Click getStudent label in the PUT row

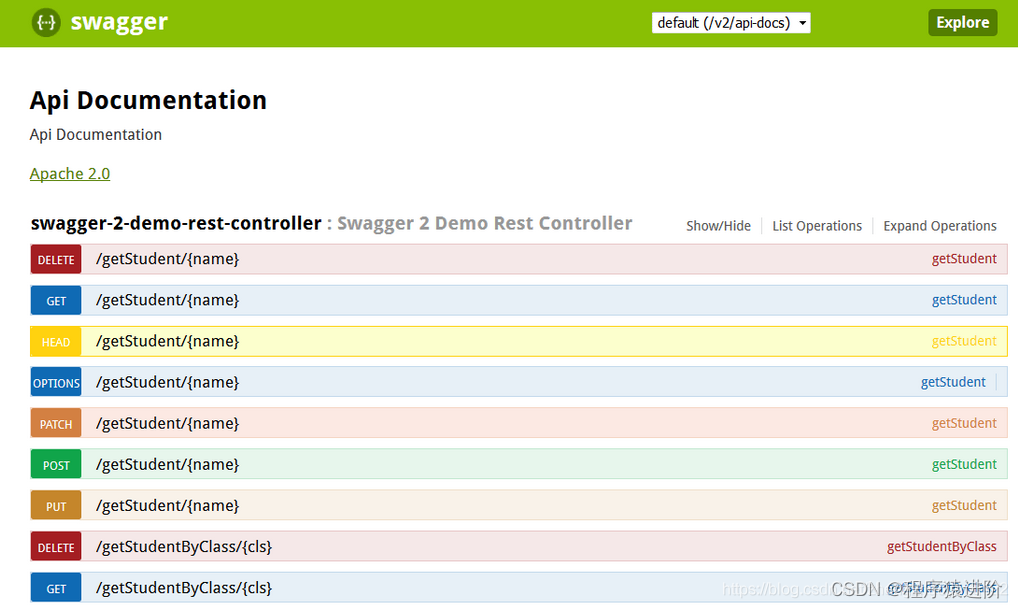[964, 505]
